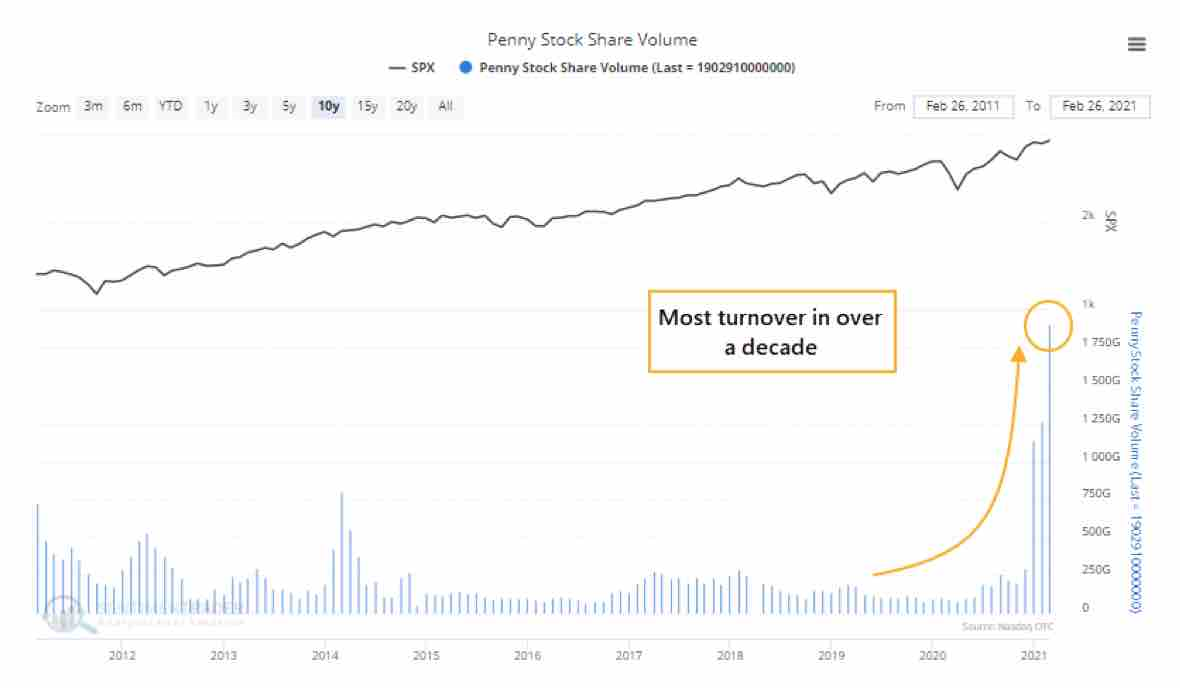
Task: Edit the From date field
Action: 963,106
